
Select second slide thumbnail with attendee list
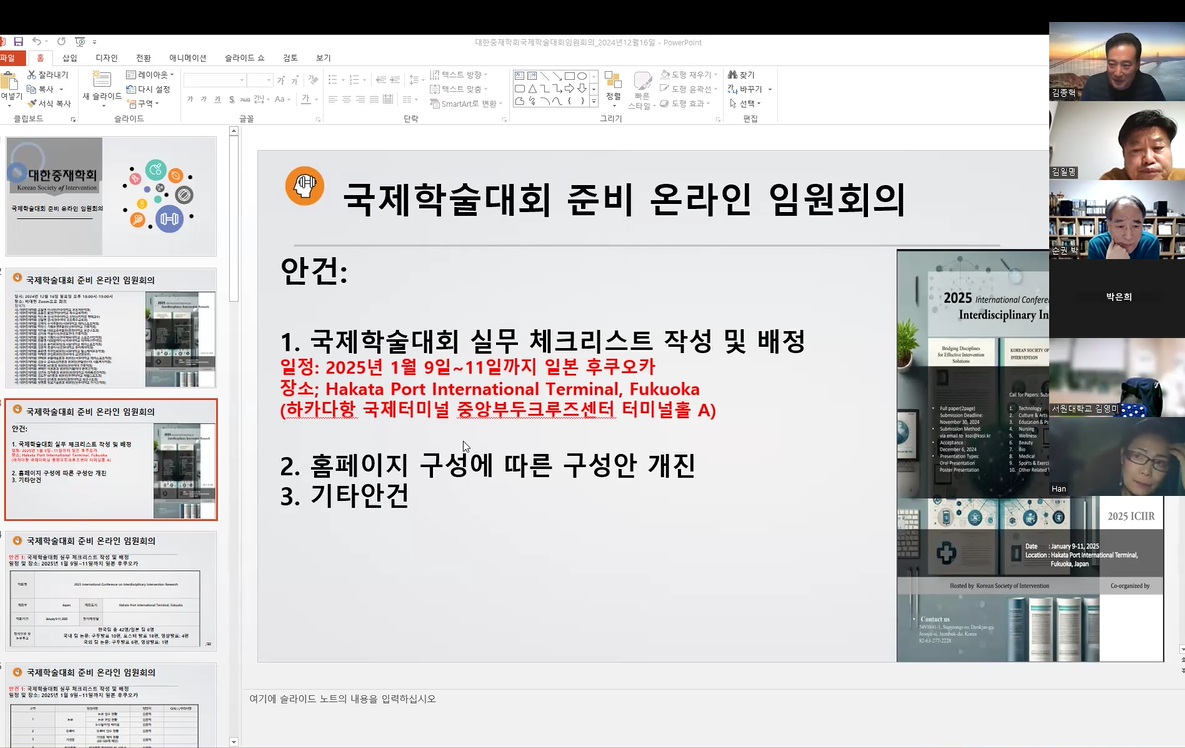tap(111, 329)
